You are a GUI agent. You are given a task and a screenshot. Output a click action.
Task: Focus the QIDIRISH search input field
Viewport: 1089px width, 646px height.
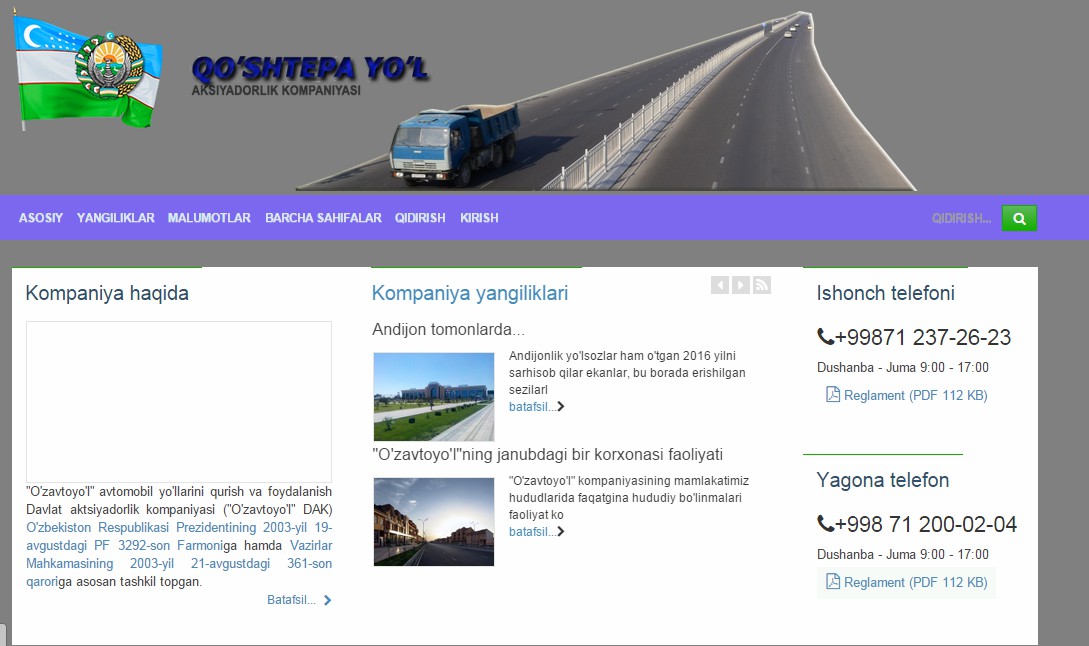[x=961, y=218]
